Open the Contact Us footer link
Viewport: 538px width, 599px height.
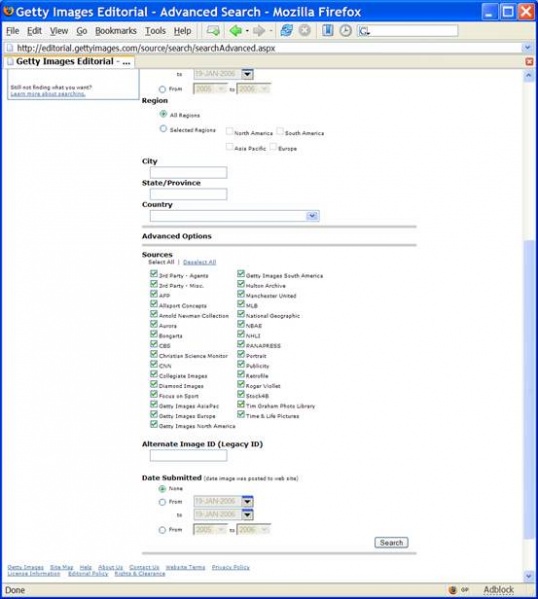144,567
